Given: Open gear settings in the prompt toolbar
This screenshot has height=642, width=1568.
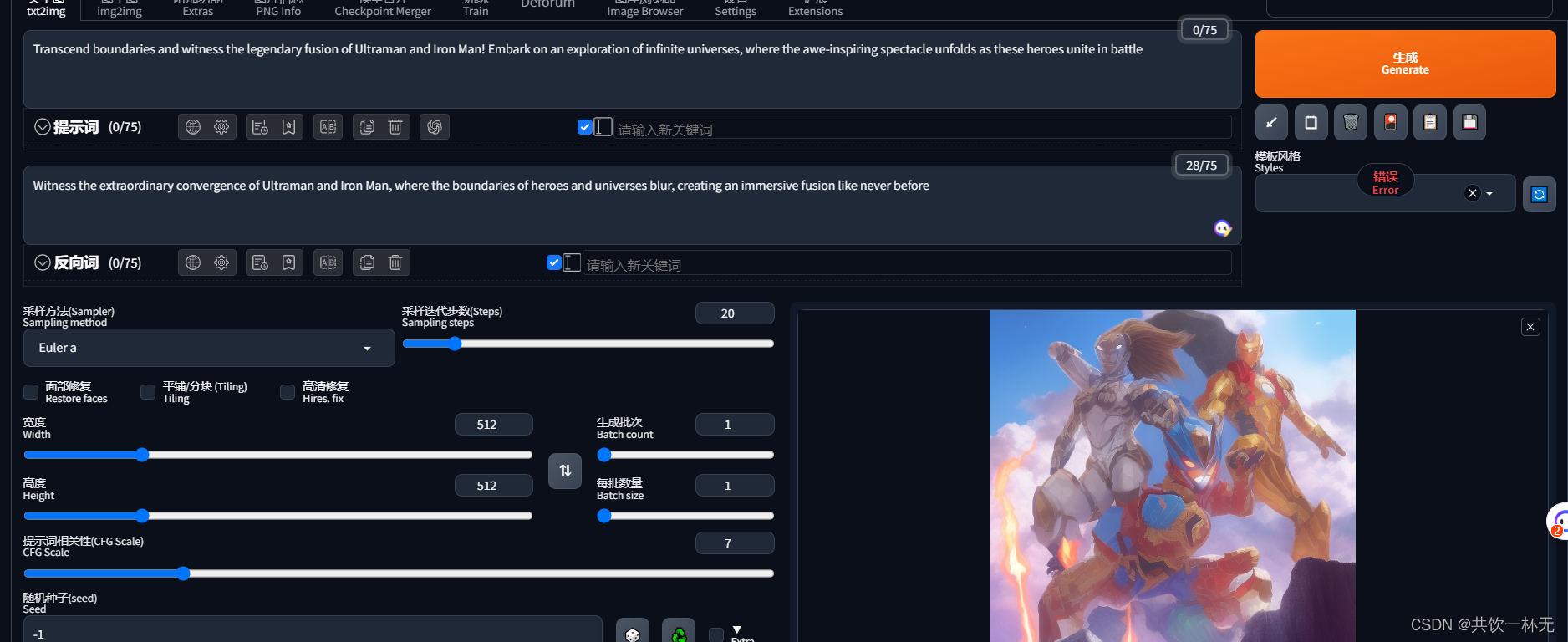Looking at the screenshot, I should click(x=221, y=127).
